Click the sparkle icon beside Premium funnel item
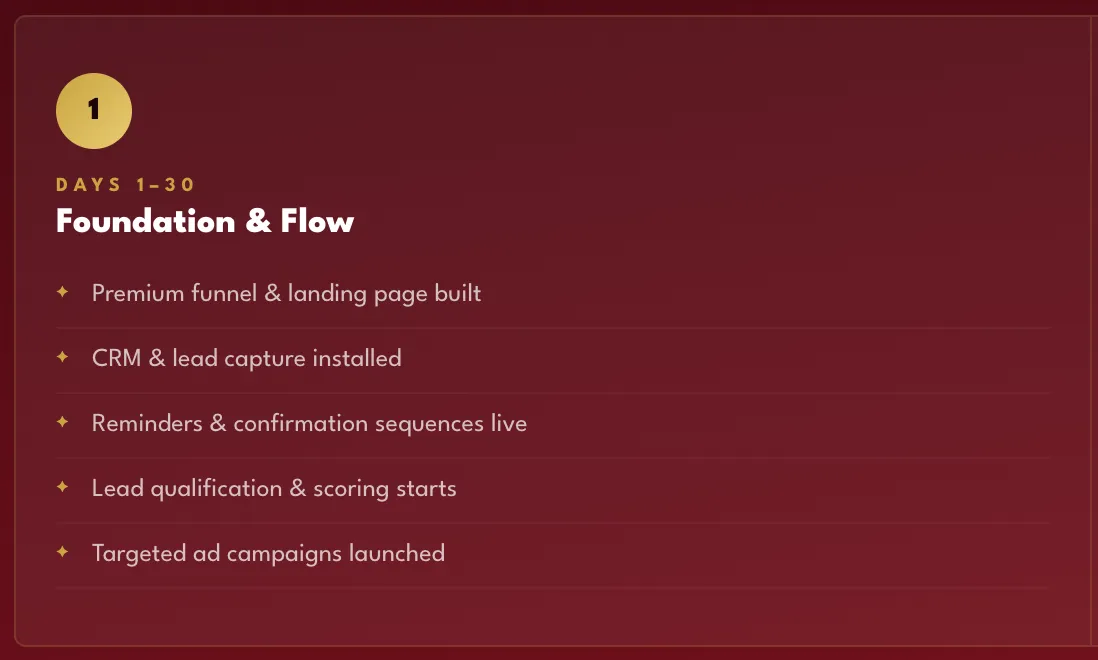Image resolution: width=1098 pixels, height=660 pixels. 62,291
